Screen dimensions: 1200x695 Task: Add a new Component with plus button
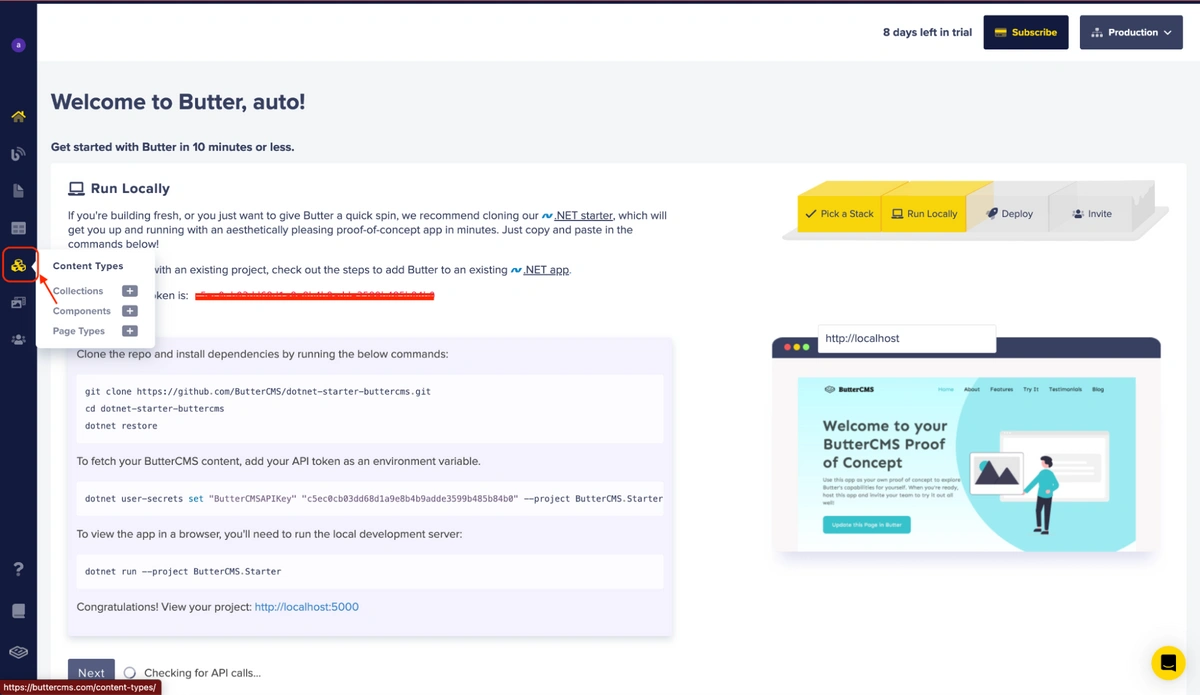(130, 311)
